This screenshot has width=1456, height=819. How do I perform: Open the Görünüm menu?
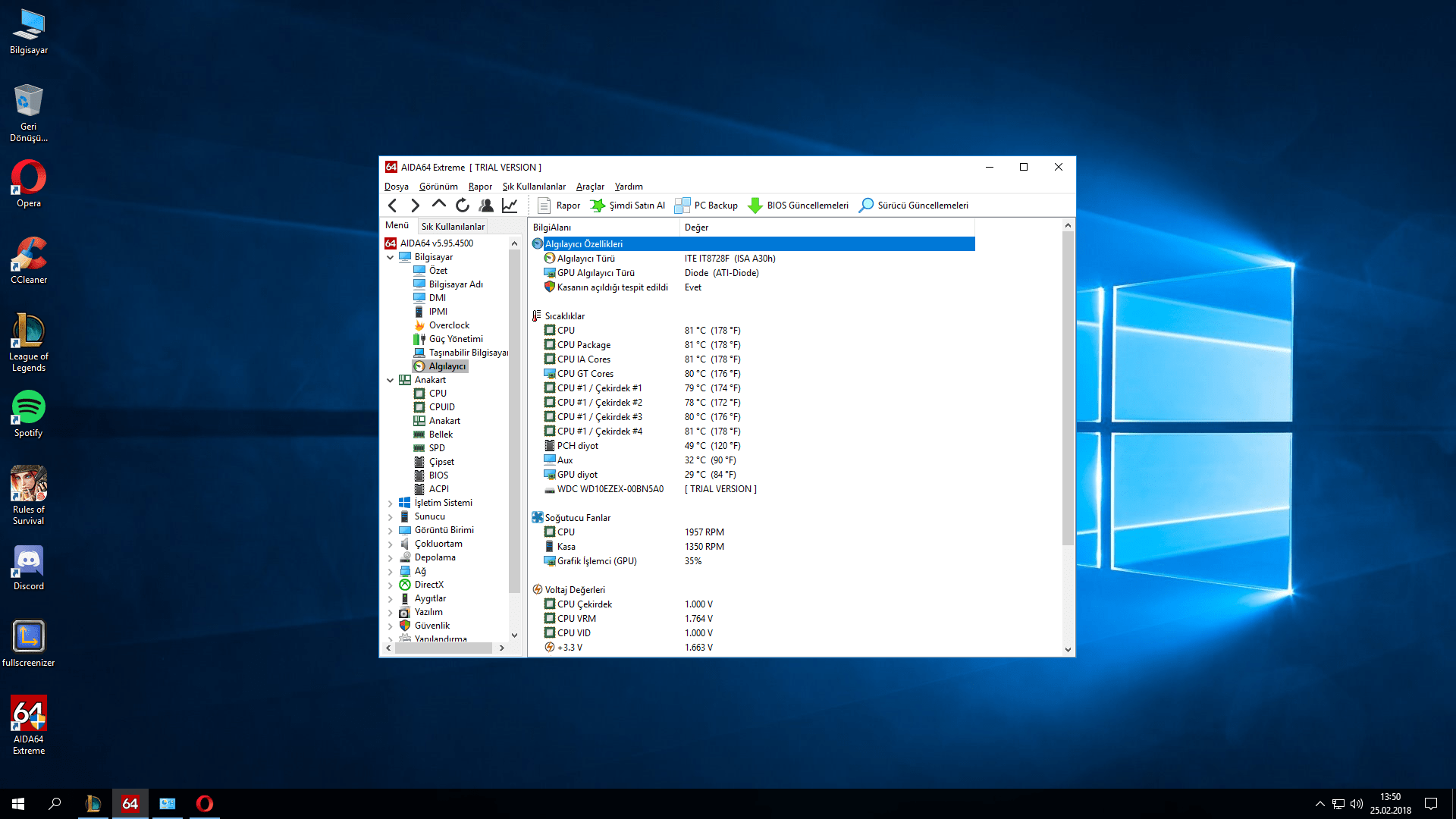click(438, 187)
